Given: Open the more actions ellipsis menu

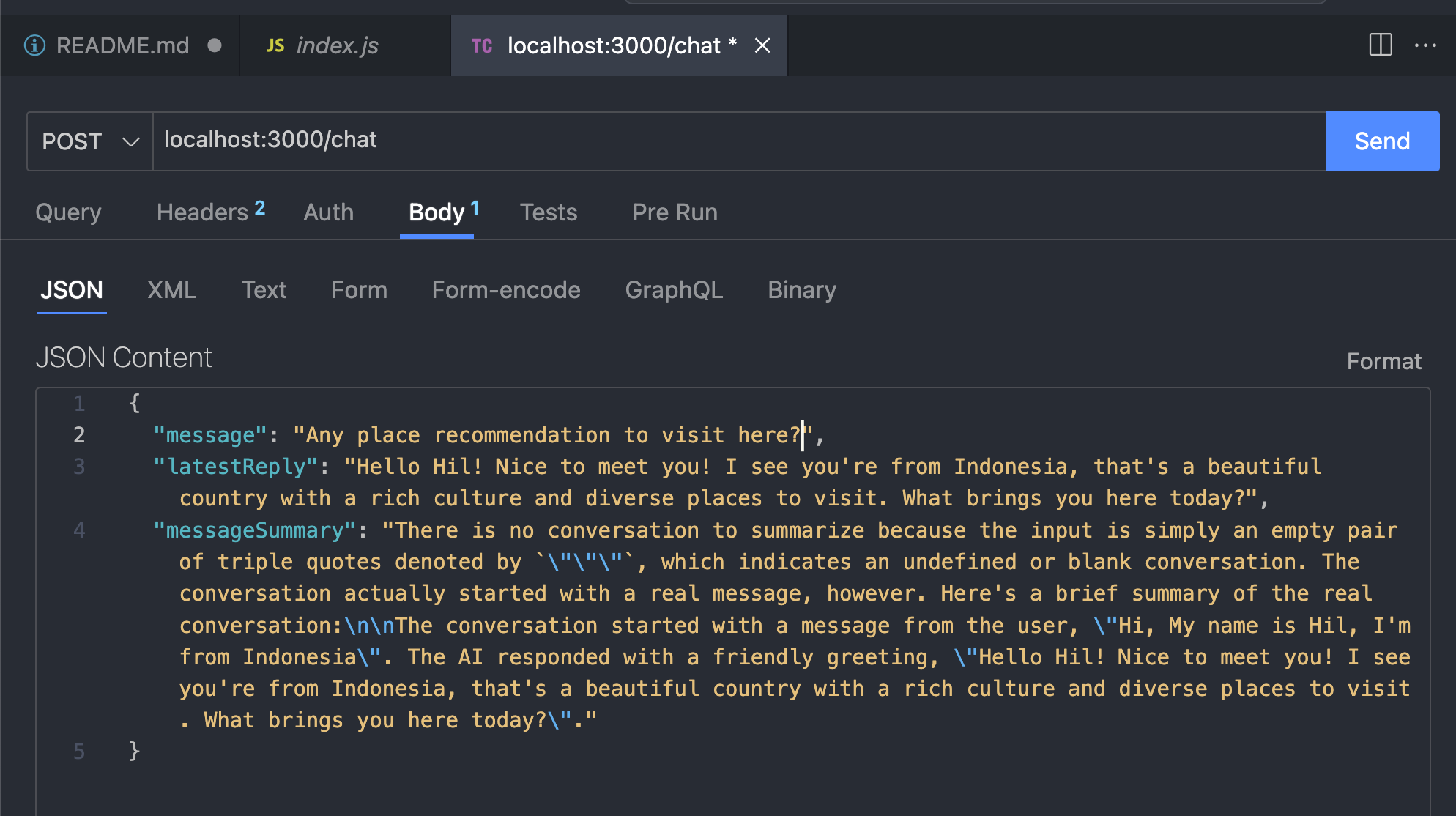Looking at the screenshot, I should point(1425,45).
